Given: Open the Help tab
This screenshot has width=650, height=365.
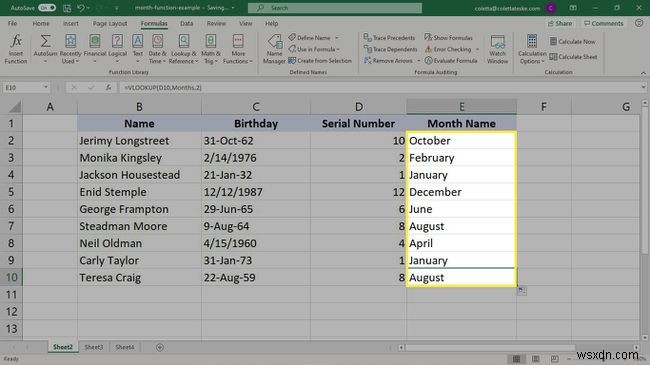Looking at the screenshot, I should pos(272,24).
